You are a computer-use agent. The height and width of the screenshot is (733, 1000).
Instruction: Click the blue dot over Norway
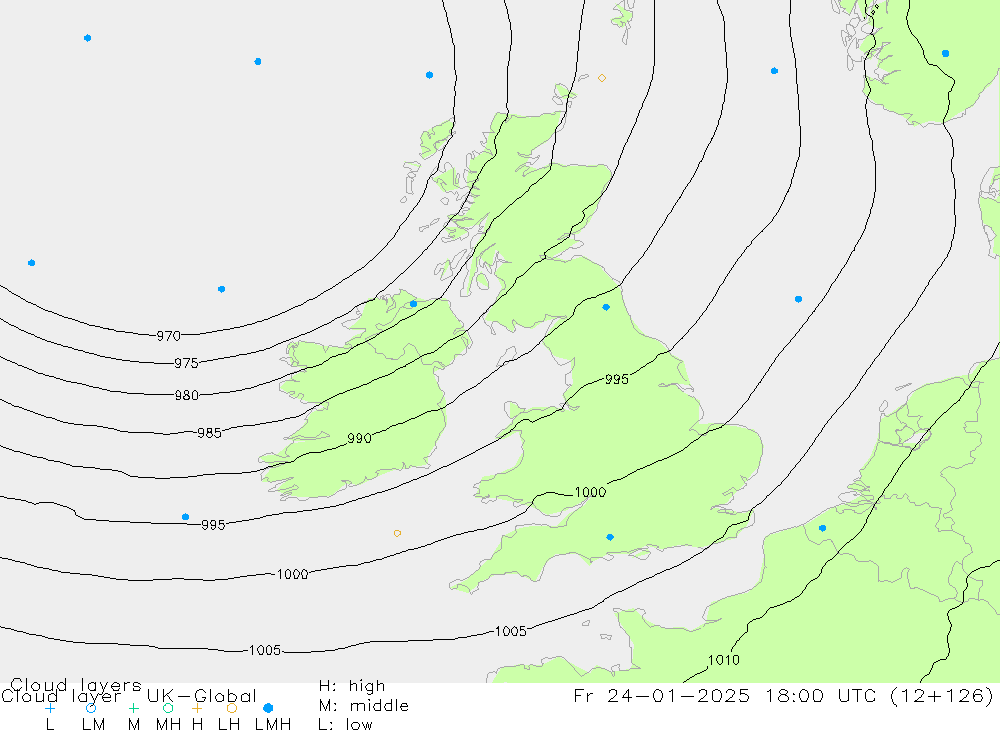(x=945, y=54)
